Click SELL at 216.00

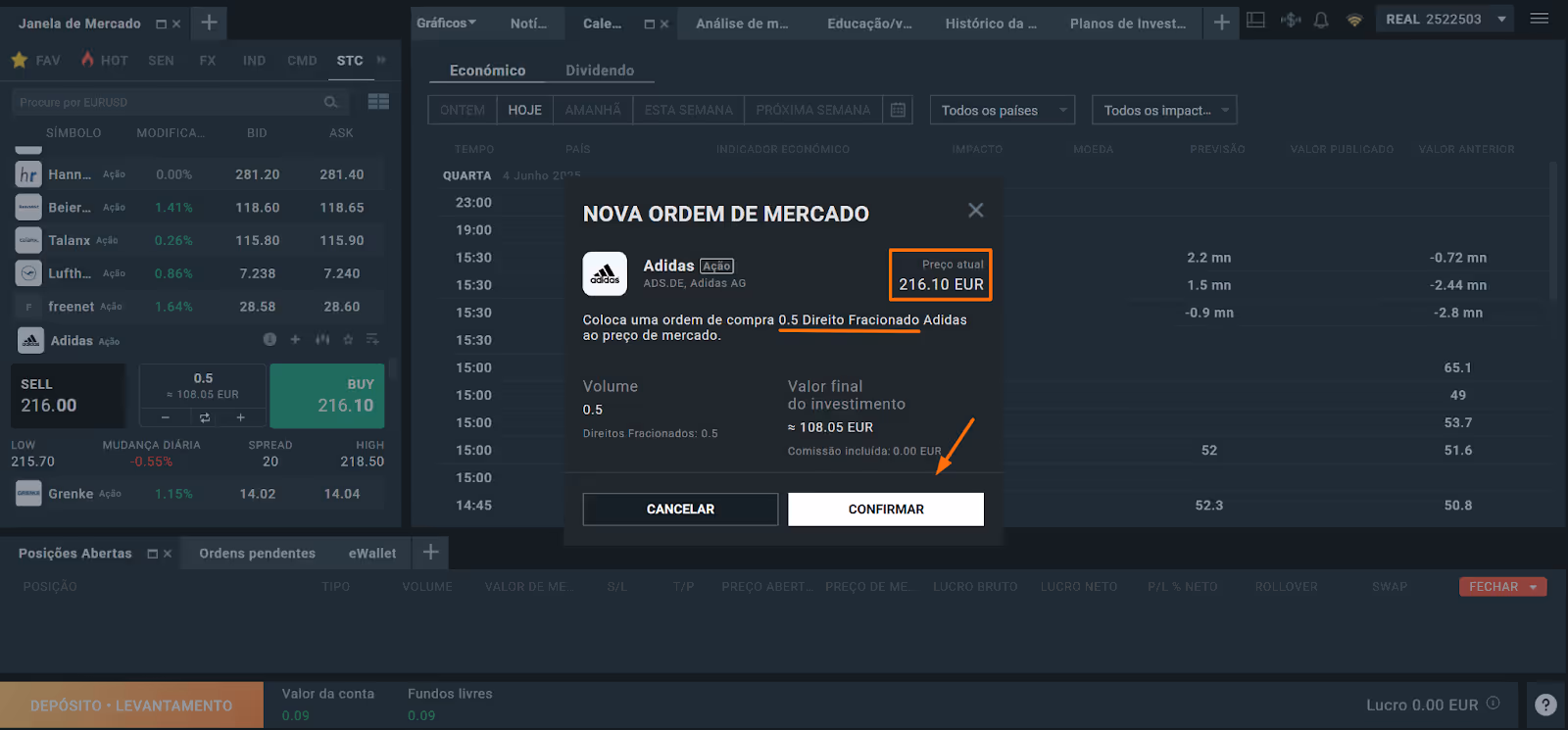pos(68,396)
